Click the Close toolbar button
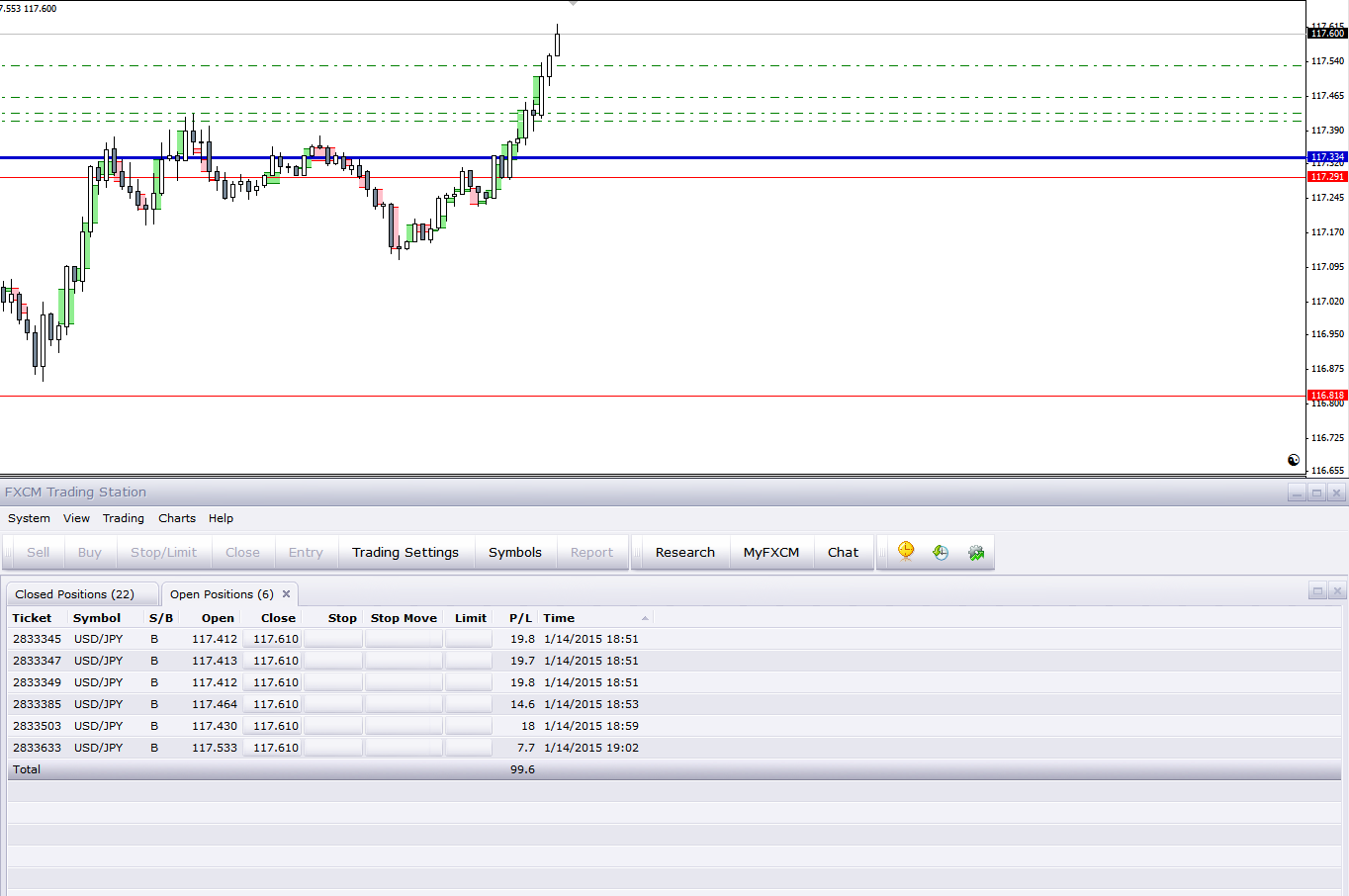The image size is (1349, 896). tap(242, 553)
